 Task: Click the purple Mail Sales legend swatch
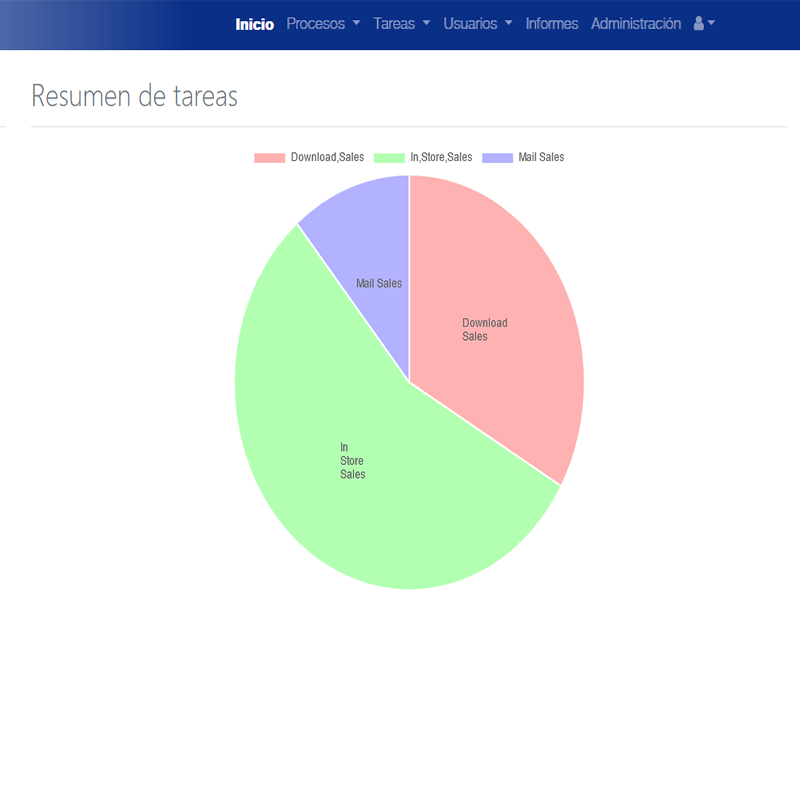[497, 158]
